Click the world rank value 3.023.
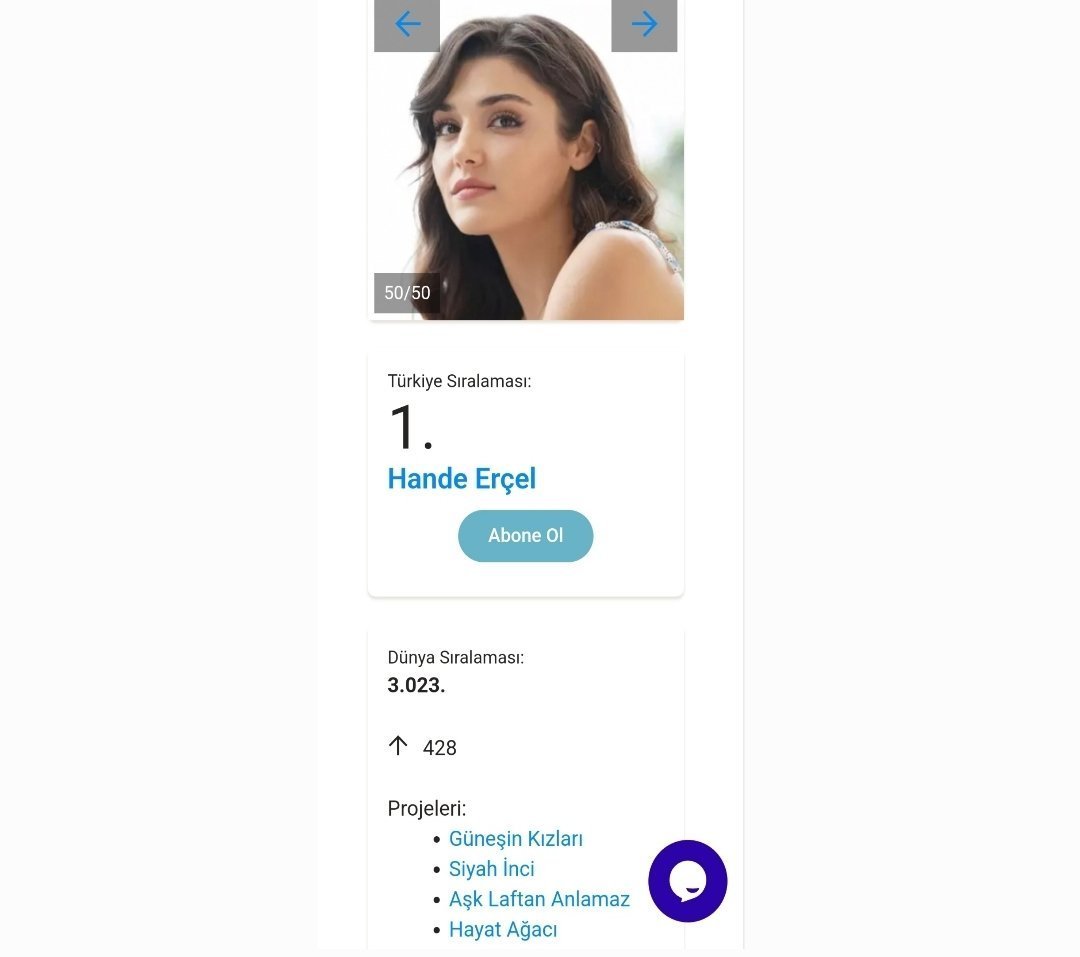 click(416, 686)
